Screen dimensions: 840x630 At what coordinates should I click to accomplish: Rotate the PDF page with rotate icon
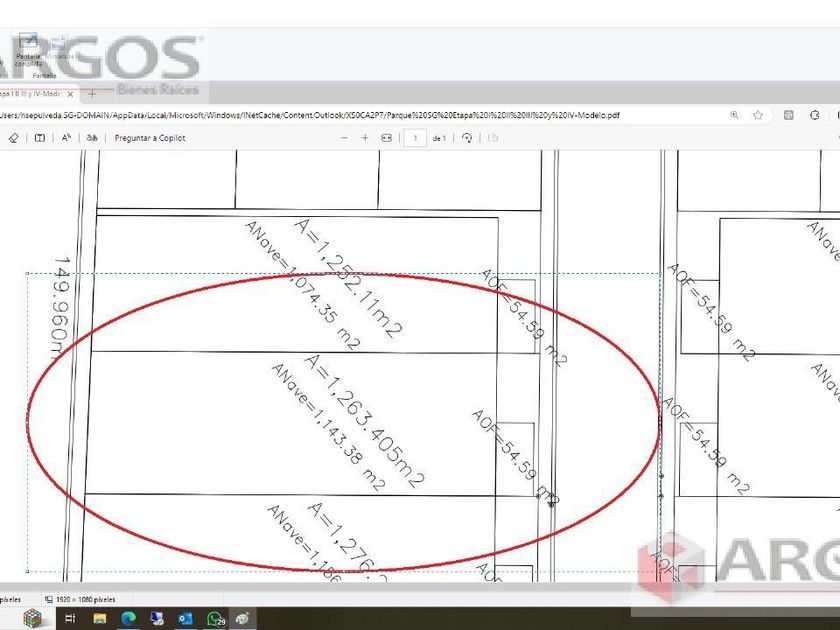[467, 138]
